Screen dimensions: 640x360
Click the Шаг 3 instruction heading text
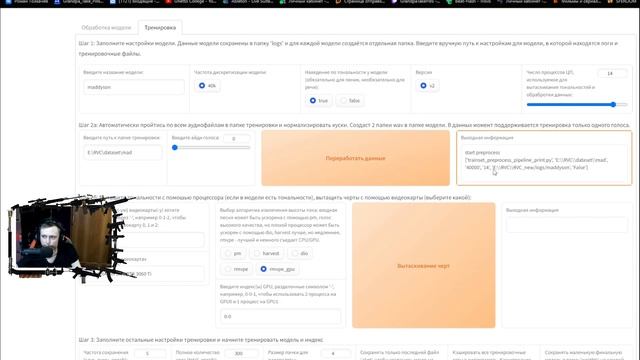click(201, 340)
